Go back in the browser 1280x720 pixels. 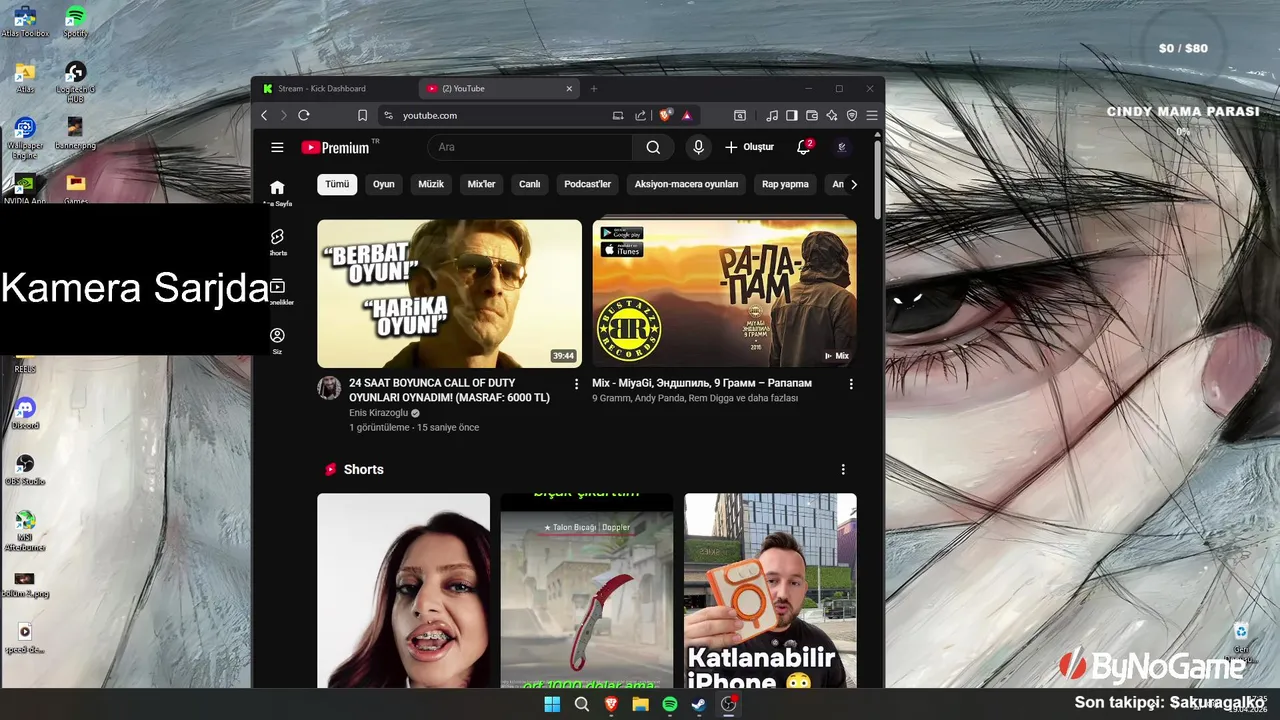click(264, 115)
